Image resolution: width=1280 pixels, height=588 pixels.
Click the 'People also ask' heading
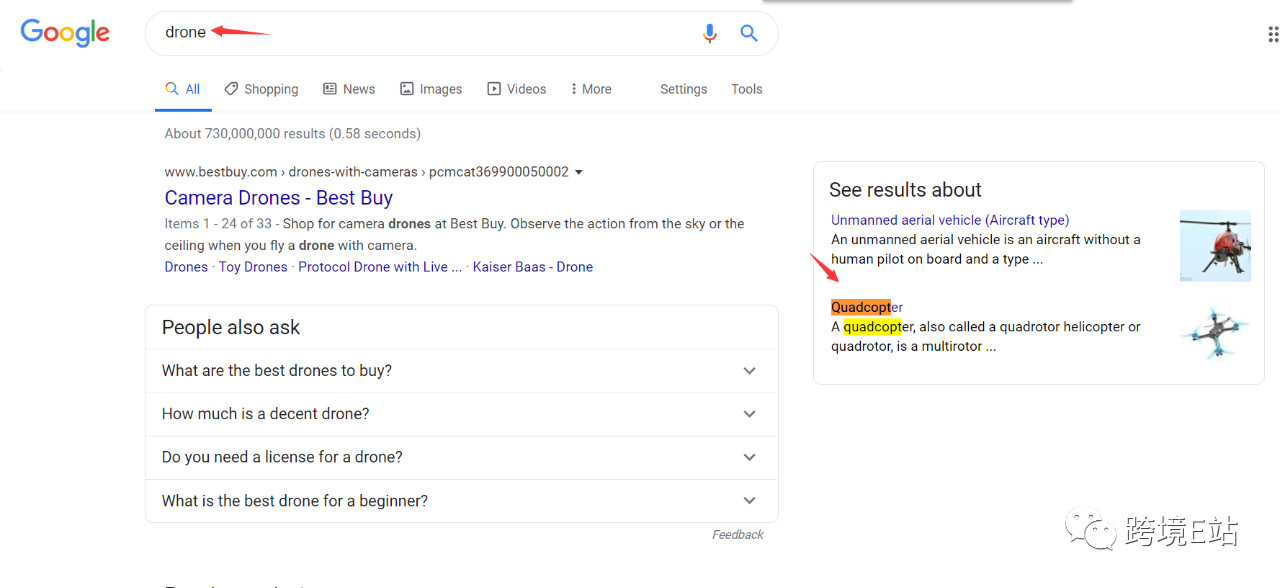pos(231,328)
